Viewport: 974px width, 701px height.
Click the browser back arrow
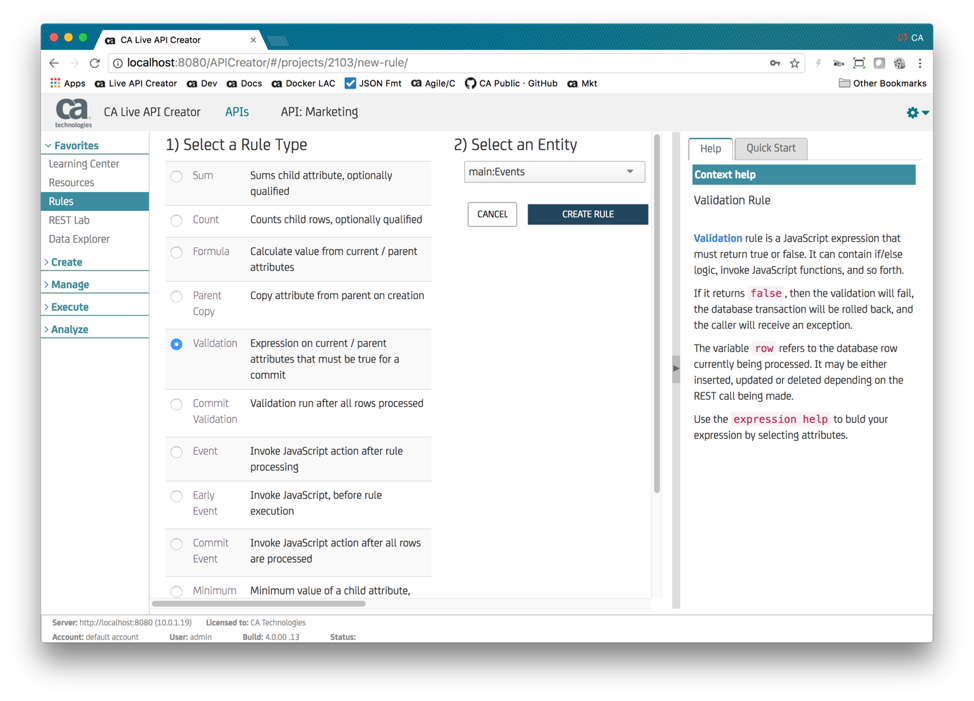pyautogui.click(x=54, y=63)
